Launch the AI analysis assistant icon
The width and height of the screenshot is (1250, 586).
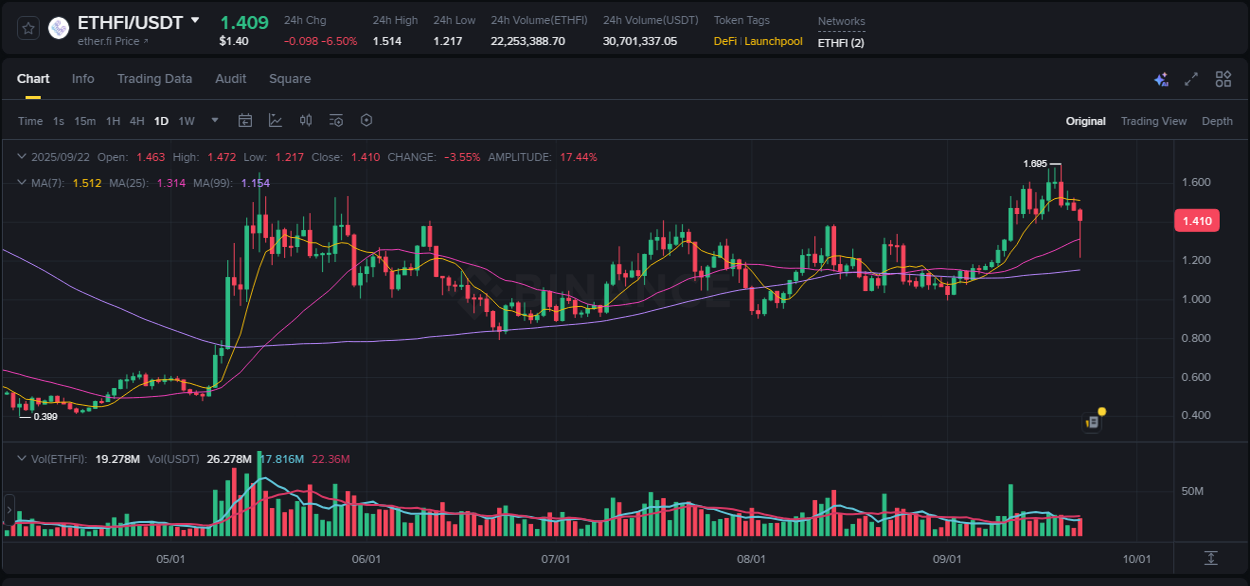(1160, 78)
